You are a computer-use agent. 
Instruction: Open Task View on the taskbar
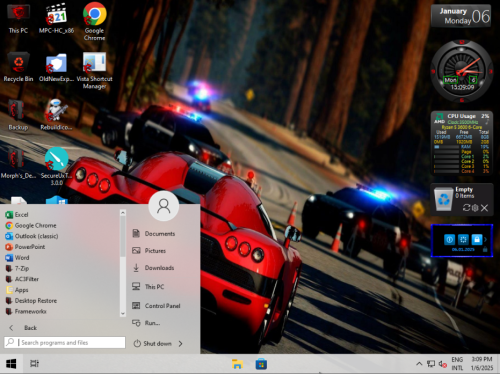point(34,364)
